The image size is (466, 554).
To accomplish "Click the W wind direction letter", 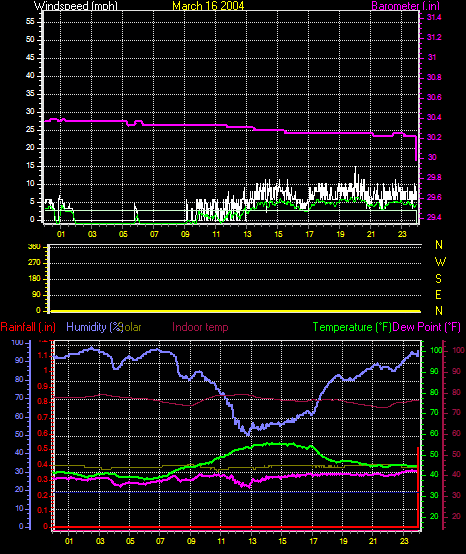I will click(x=440, y=262).
